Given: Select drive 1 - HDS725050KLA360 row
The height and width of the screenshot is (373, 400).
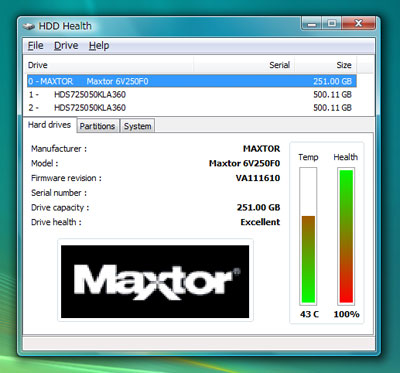Looking at the screenshot, I should tap(192, 95).
